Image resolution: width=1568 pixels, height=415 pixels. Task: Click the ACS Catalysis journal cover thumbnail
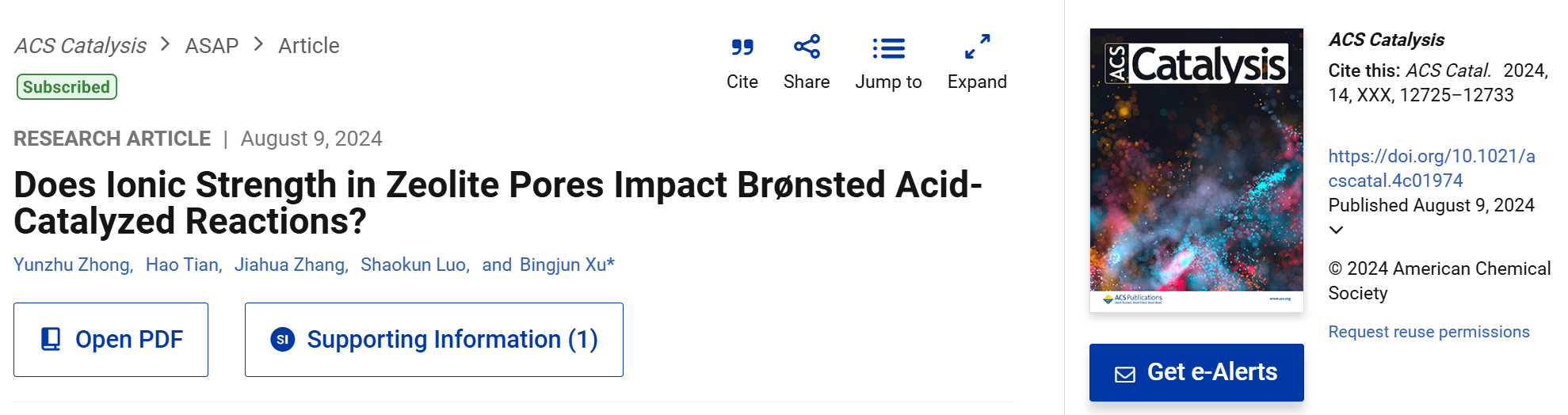[1196, 170]
